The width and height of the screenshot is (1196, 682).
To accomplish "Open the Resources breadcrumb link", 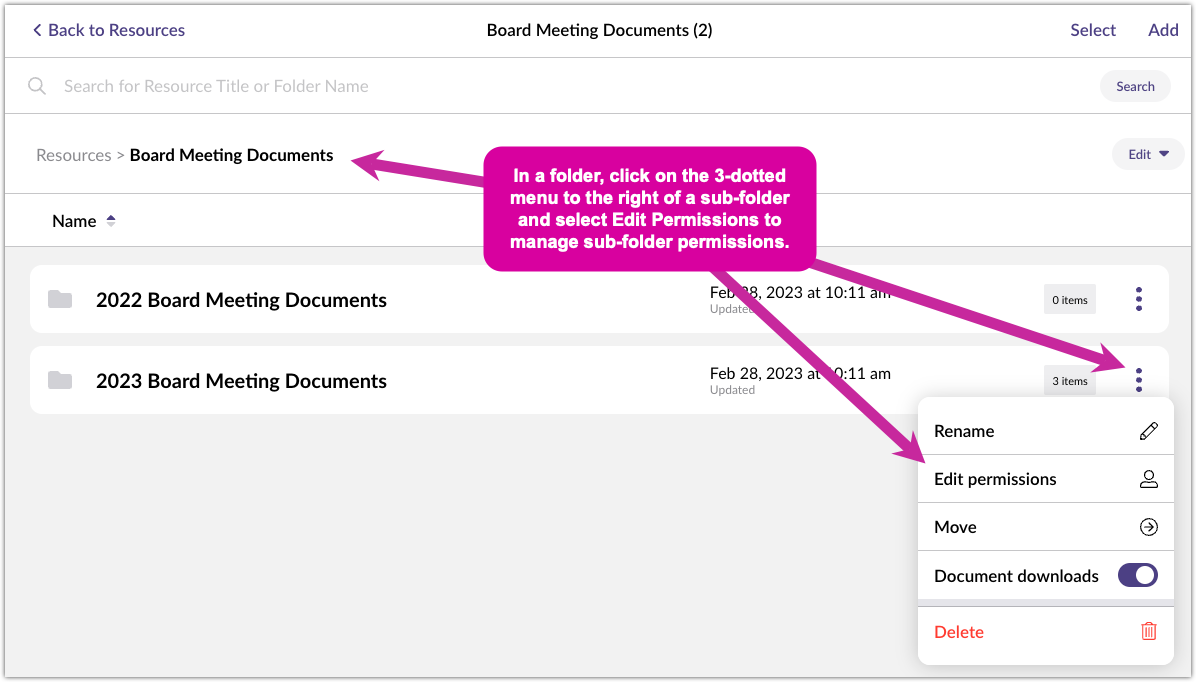I will tap(73, 155).
